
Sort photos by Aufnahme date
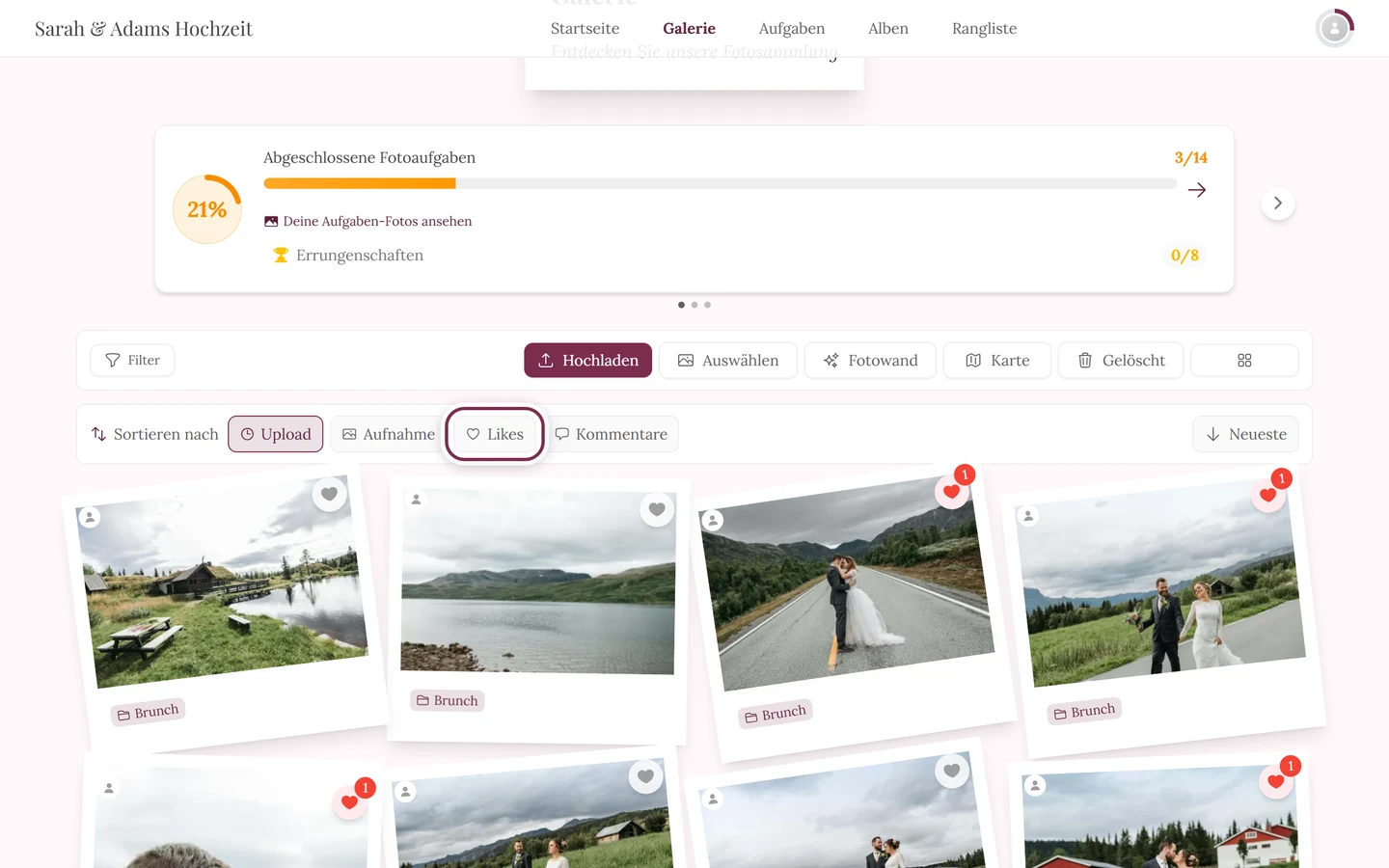tap(388, 434)
